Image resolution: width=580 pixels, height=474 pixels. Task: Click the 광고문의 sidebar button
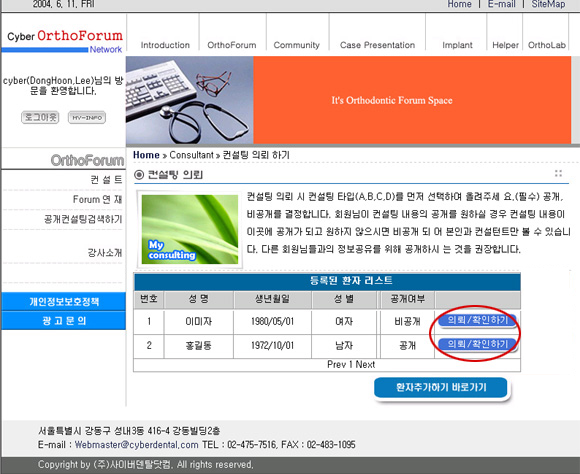[x=64, y=320]
